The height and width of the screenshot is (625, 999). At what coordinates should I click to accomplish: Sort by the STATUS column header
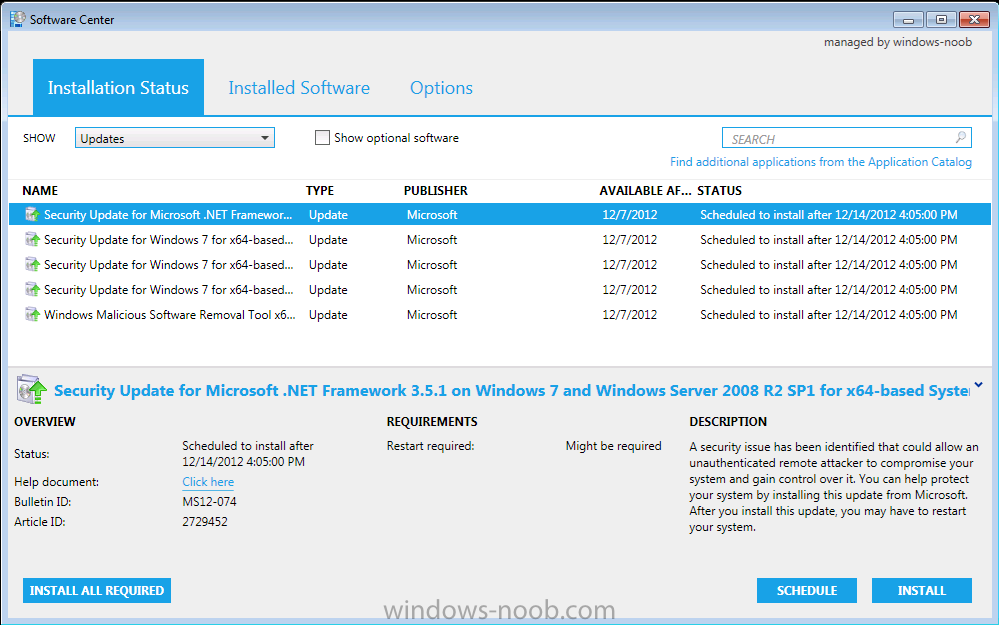(719, 190)
